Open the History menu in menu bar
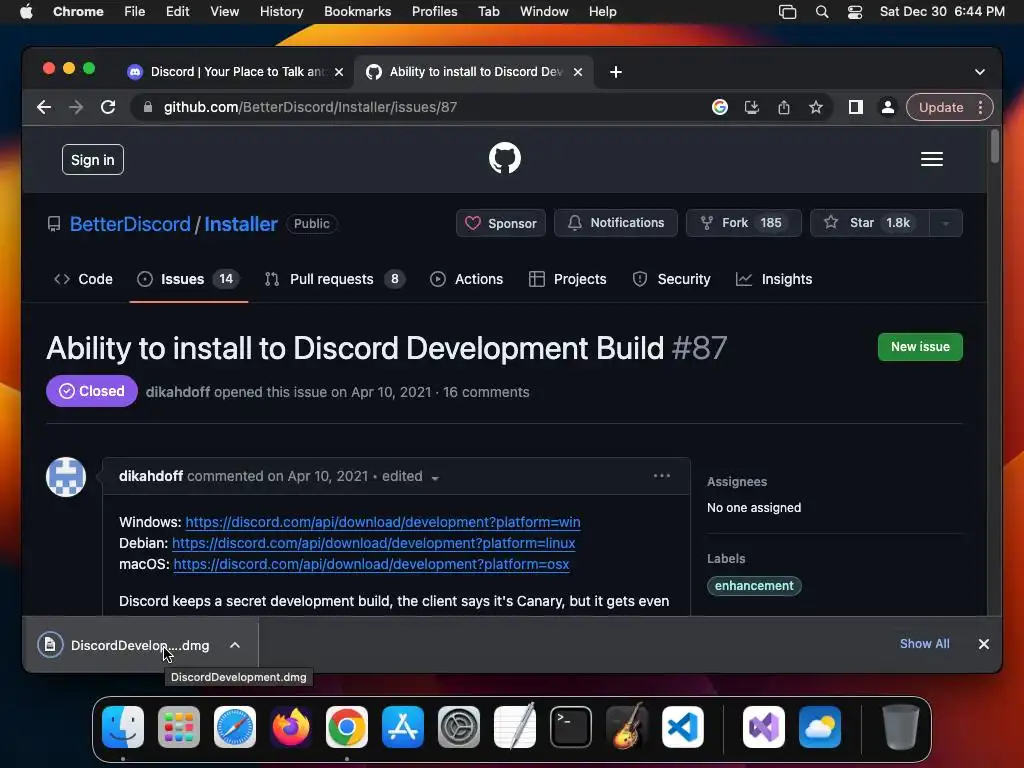Viewport: 1024px width, 768px height. (281, 12)
